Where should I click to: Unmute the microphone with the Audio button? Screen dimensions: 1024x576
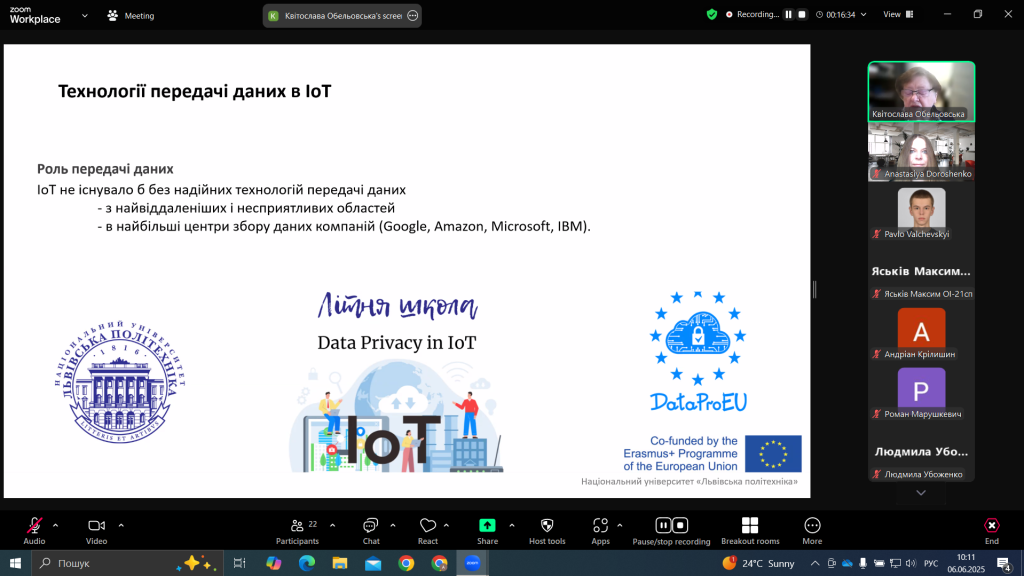pos(34,526)
